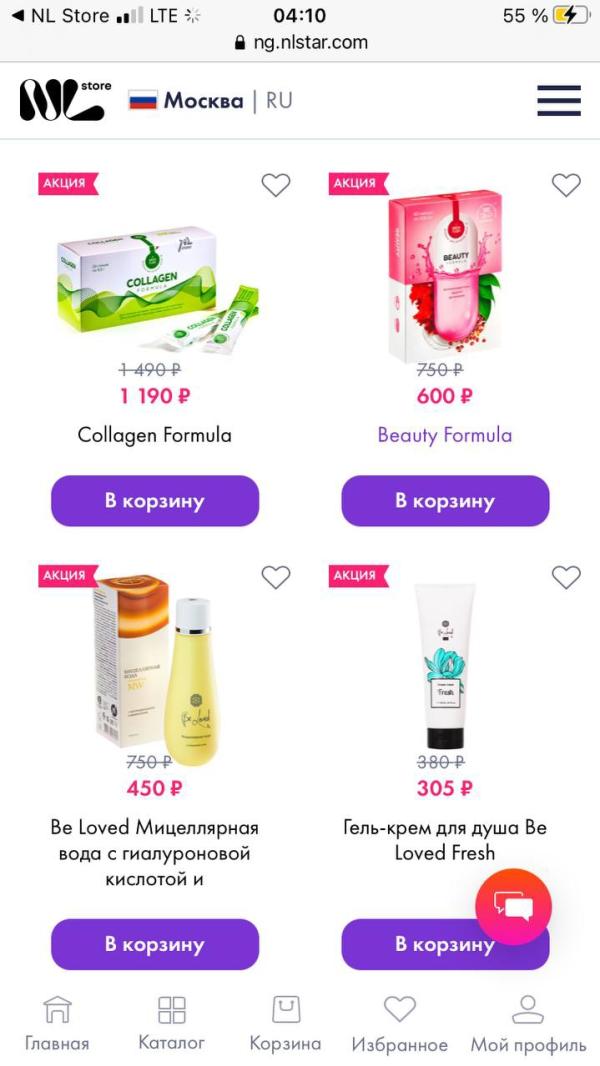This screenshot has height=1066, width=600.
Task: Return to NL Store app via back arrow
Action: 61,16
